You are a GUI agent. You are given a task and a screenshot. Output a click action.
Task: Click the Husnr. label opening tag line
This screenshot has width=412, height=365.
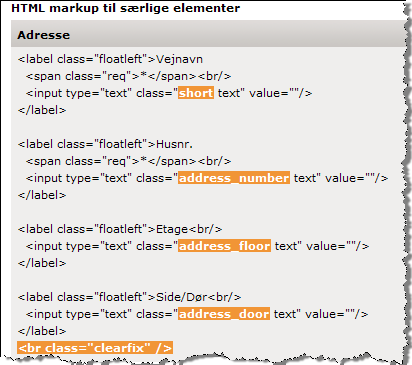click(x=105, y=144)
